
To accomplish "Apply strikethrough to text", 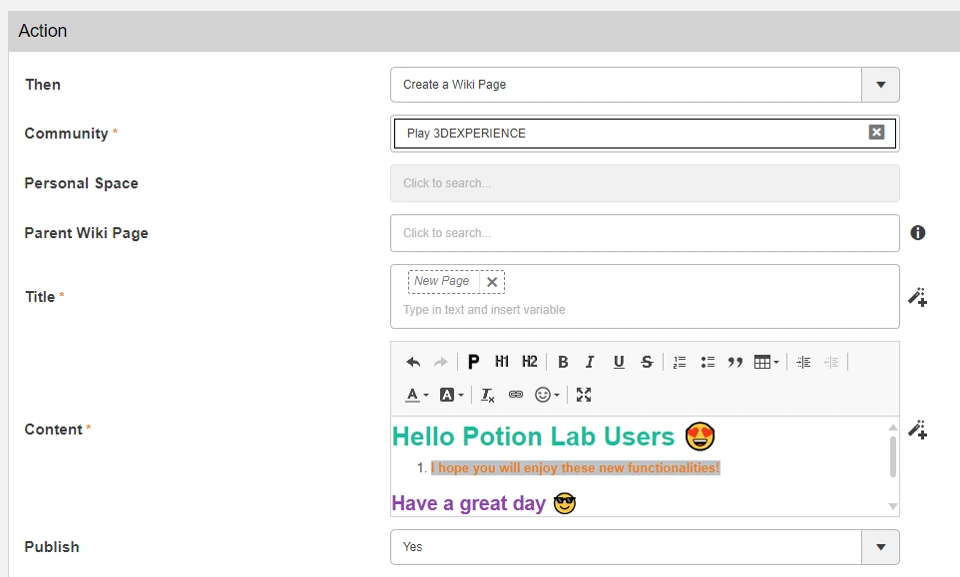I will coord(647,362).
